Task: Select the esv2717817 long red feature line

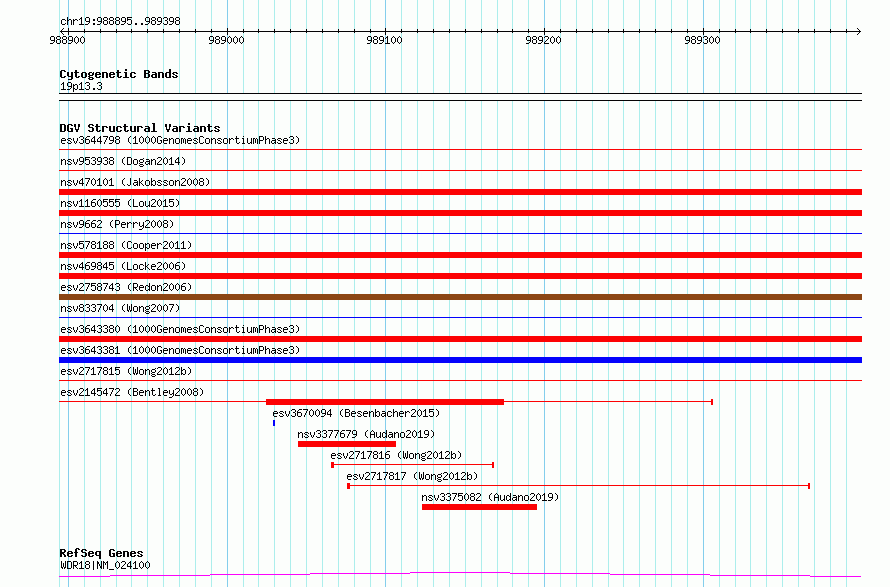Action: pyautogui.click(x=578, y=486)
